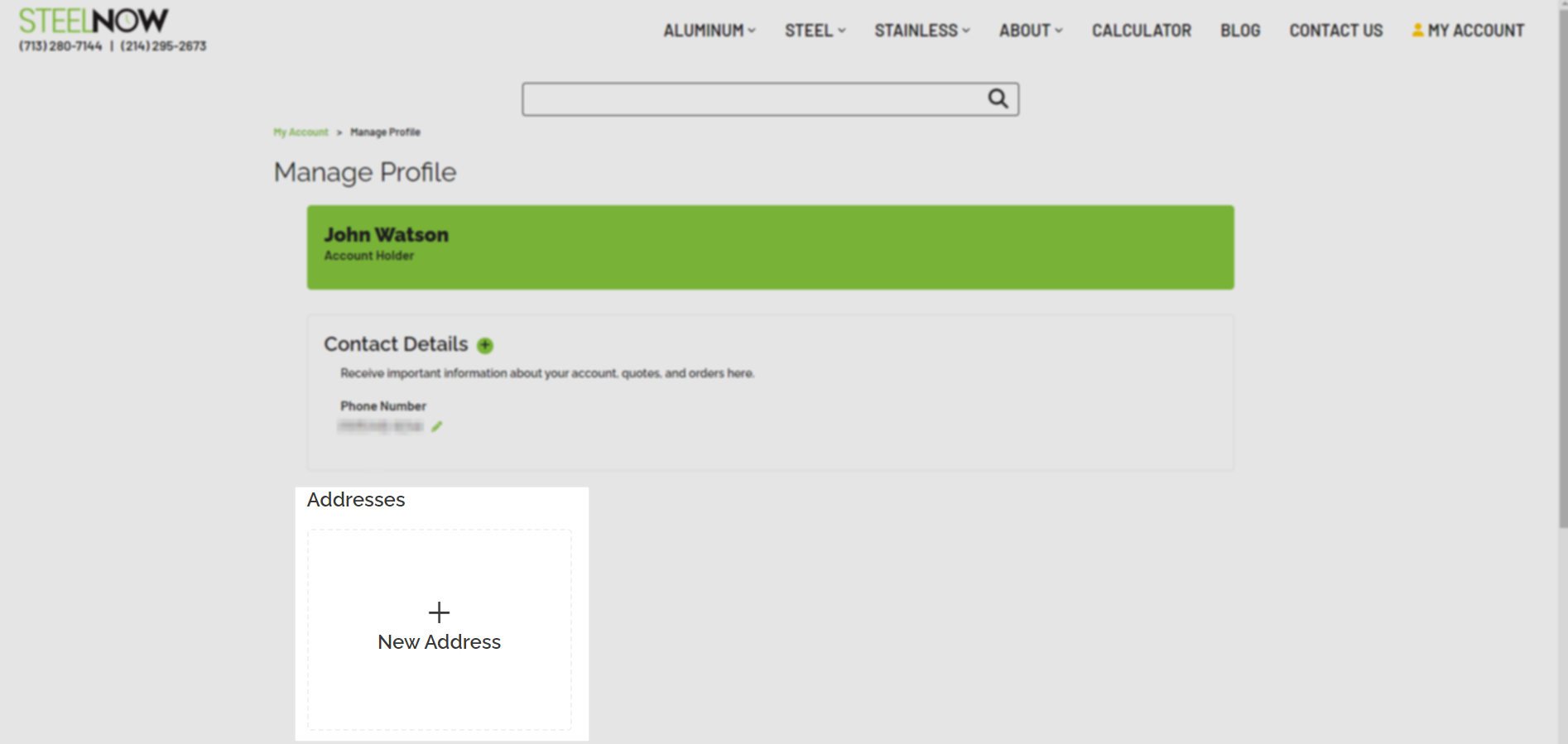Image resolution: width=1568 pixels, height=744 pixels.
Task: Open the Blog menu item
Action: [x=1239, y=31]
